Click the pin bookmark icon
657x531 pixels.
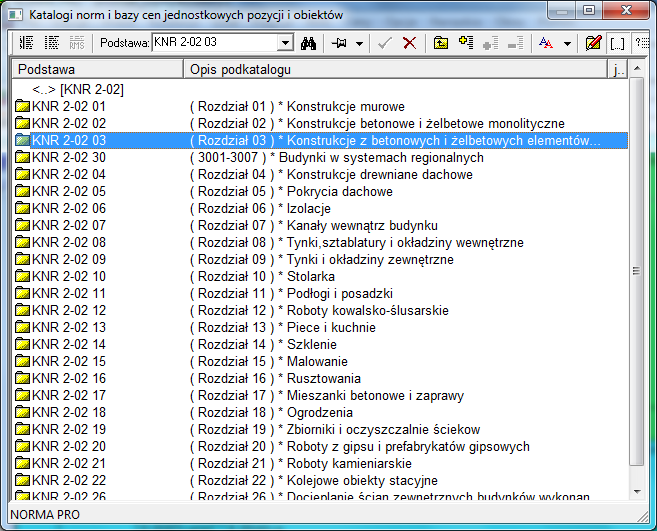[x=340, y=43]
